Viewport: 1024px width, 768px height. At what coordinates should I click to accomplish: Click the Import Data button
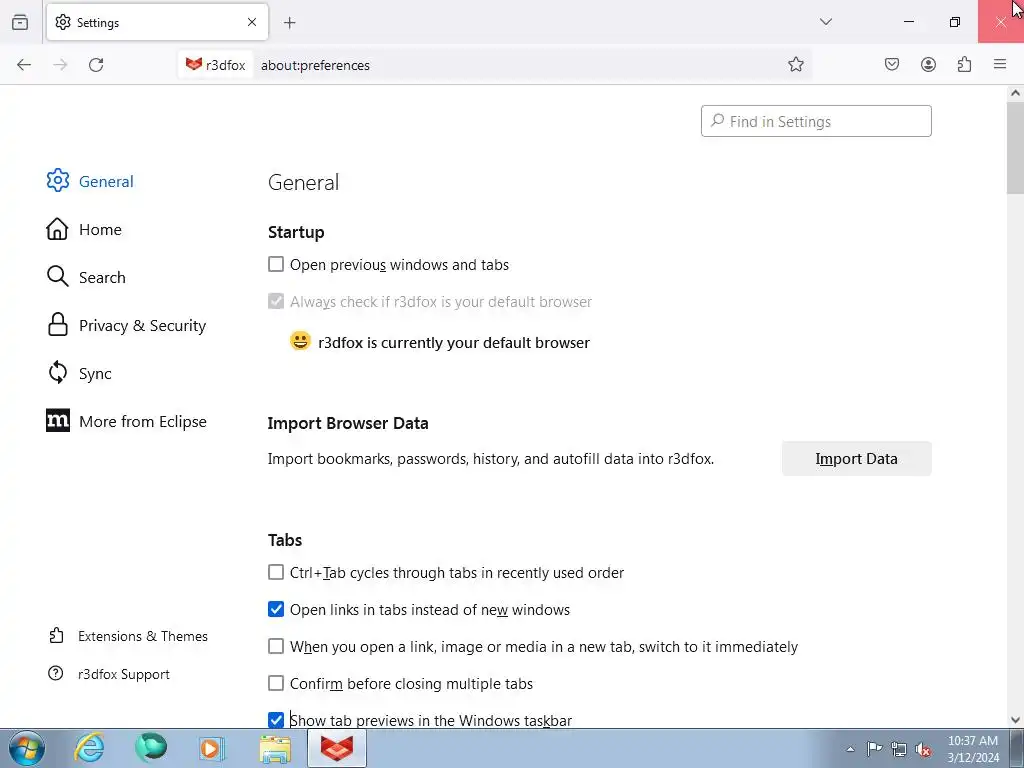click(856, 458)
